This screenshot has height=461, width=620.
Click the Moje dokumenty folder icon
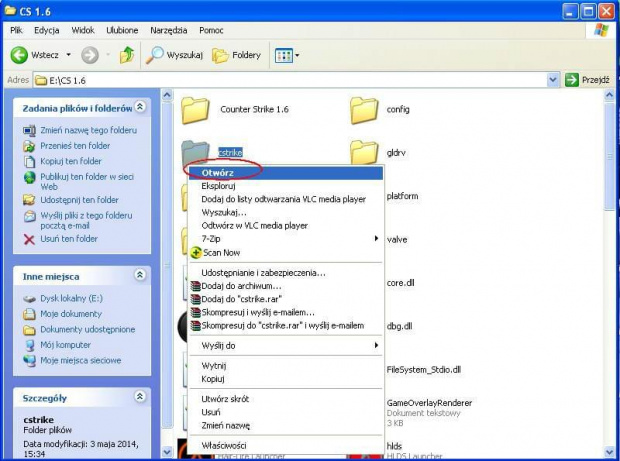click(29, 314)
